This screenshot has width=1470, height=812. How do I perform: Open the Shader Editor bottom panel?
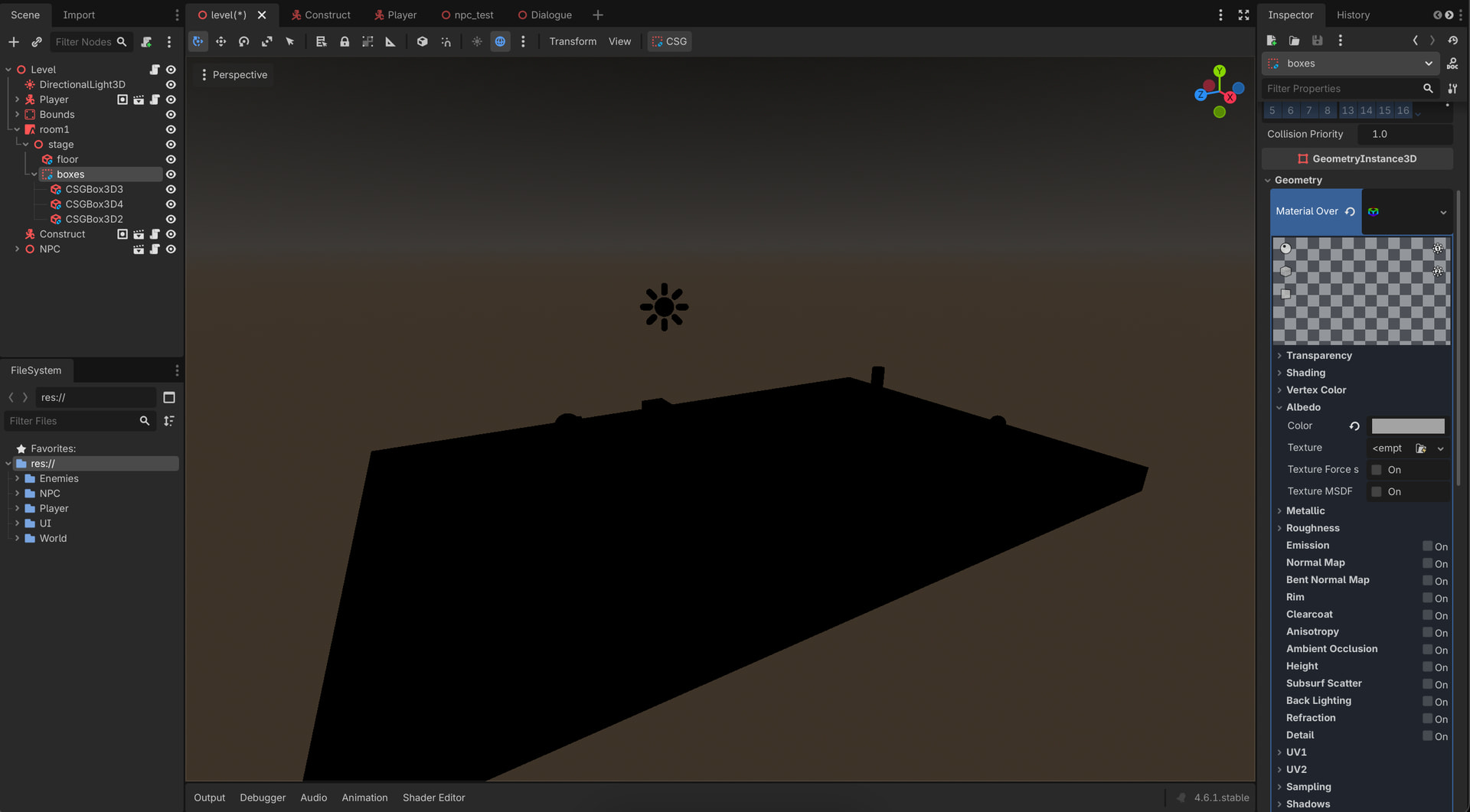click(433, 797)
